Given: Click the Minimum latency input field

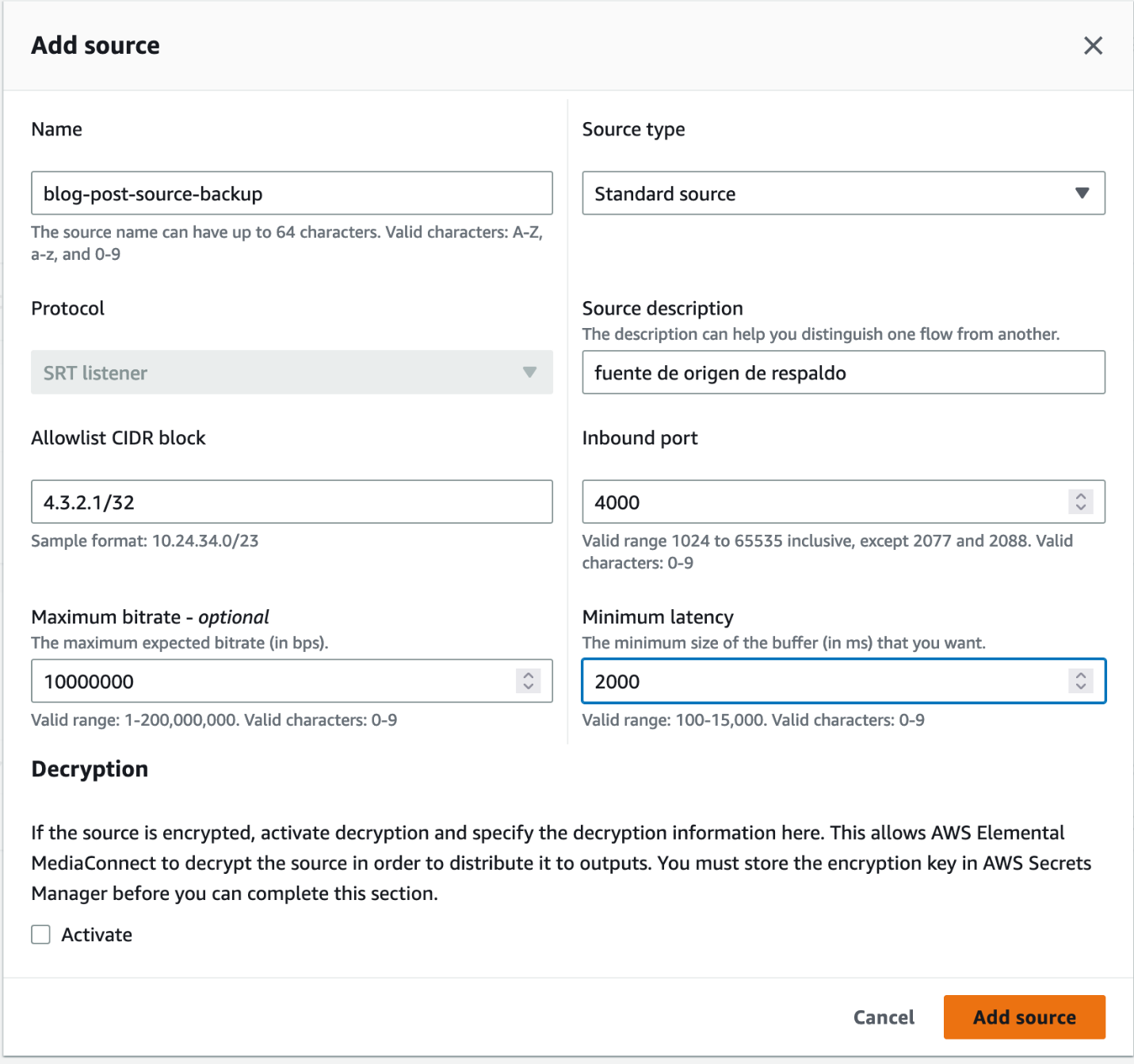Looking at the screenshot, I should pos(824,681).
